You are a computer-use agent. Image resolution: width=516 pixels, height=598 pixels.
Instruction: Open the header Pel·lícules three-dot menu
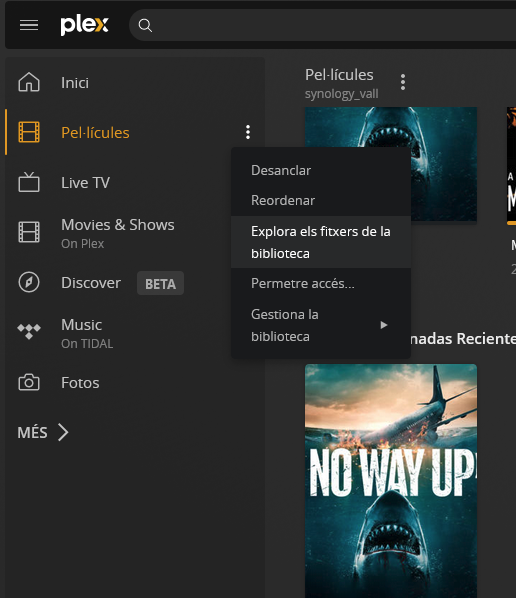click(x=403, y=82)
